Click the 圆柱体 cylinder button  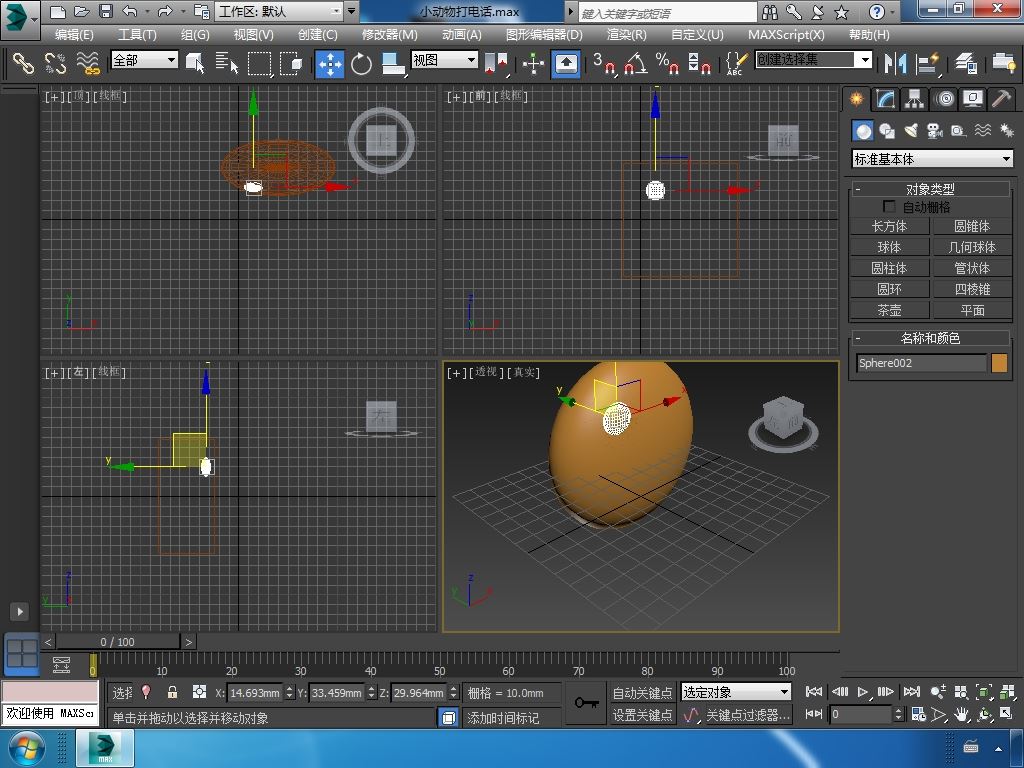click(x=889, y=268)
